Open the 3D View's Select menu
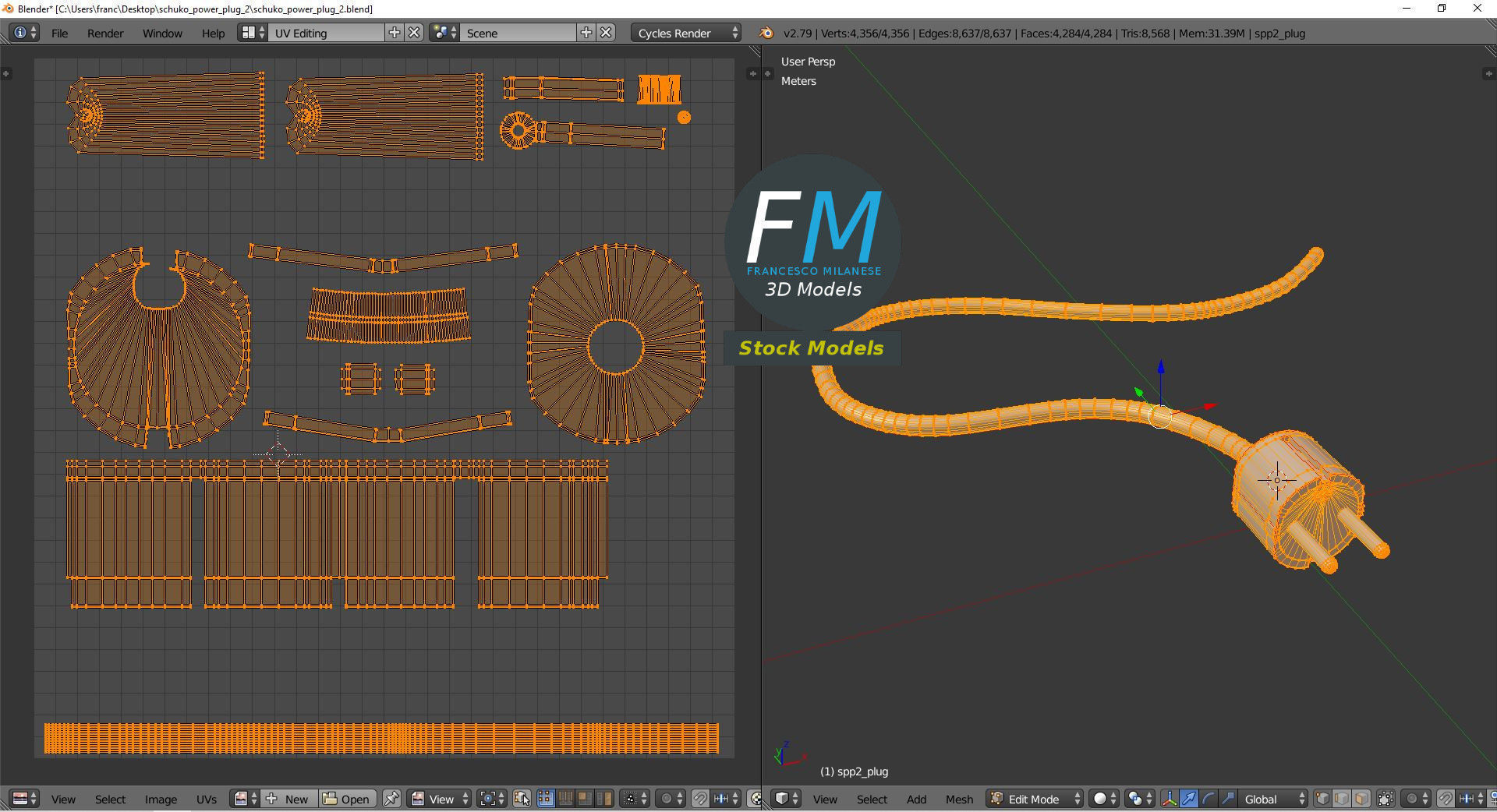The width and height of the screenshot is (1497, 812). [x=872, y=799]
